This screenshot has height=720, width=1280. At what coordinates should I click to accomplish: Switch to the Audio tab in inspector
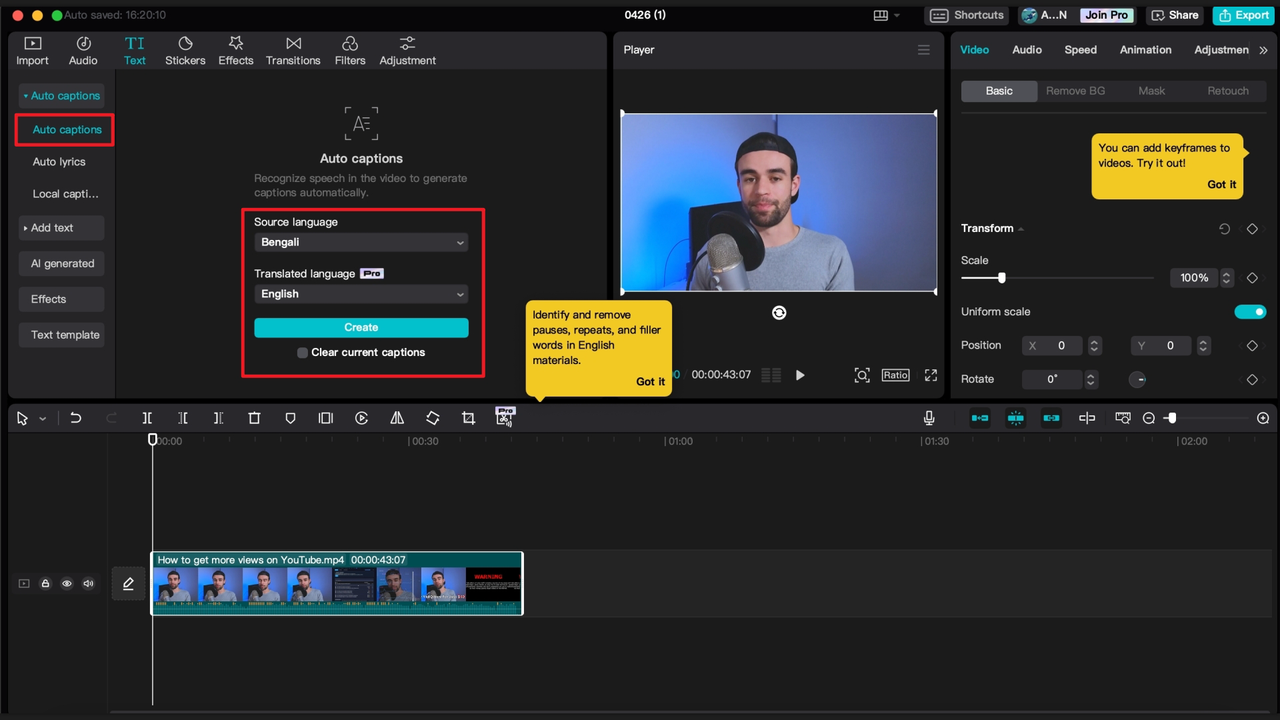(x=1026, y=50)
